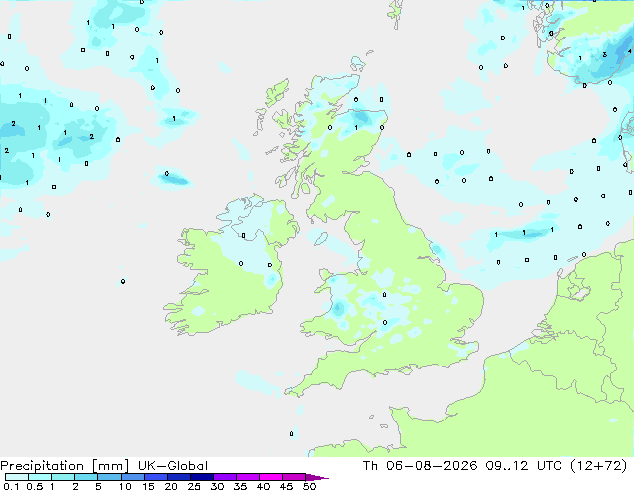Click the '09..12 UTC' time range text
This screenshot has width=634, height=490.
pos(524,466)
